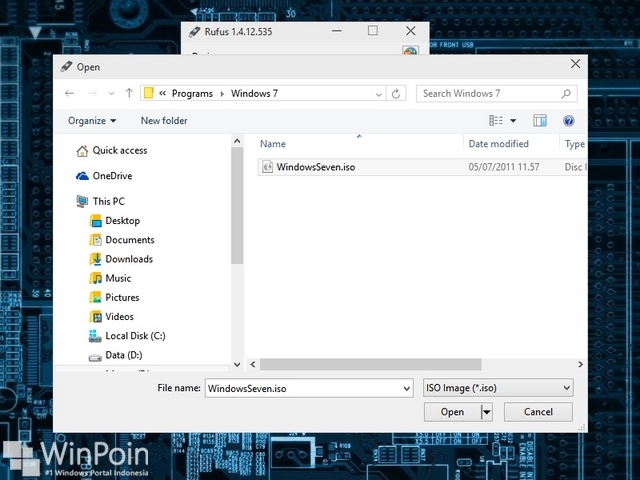Image resolution: width=640 pixels, height=480 pixels.
Task: Click the globe language icon in Rufus
Action: tap(410, 51)
